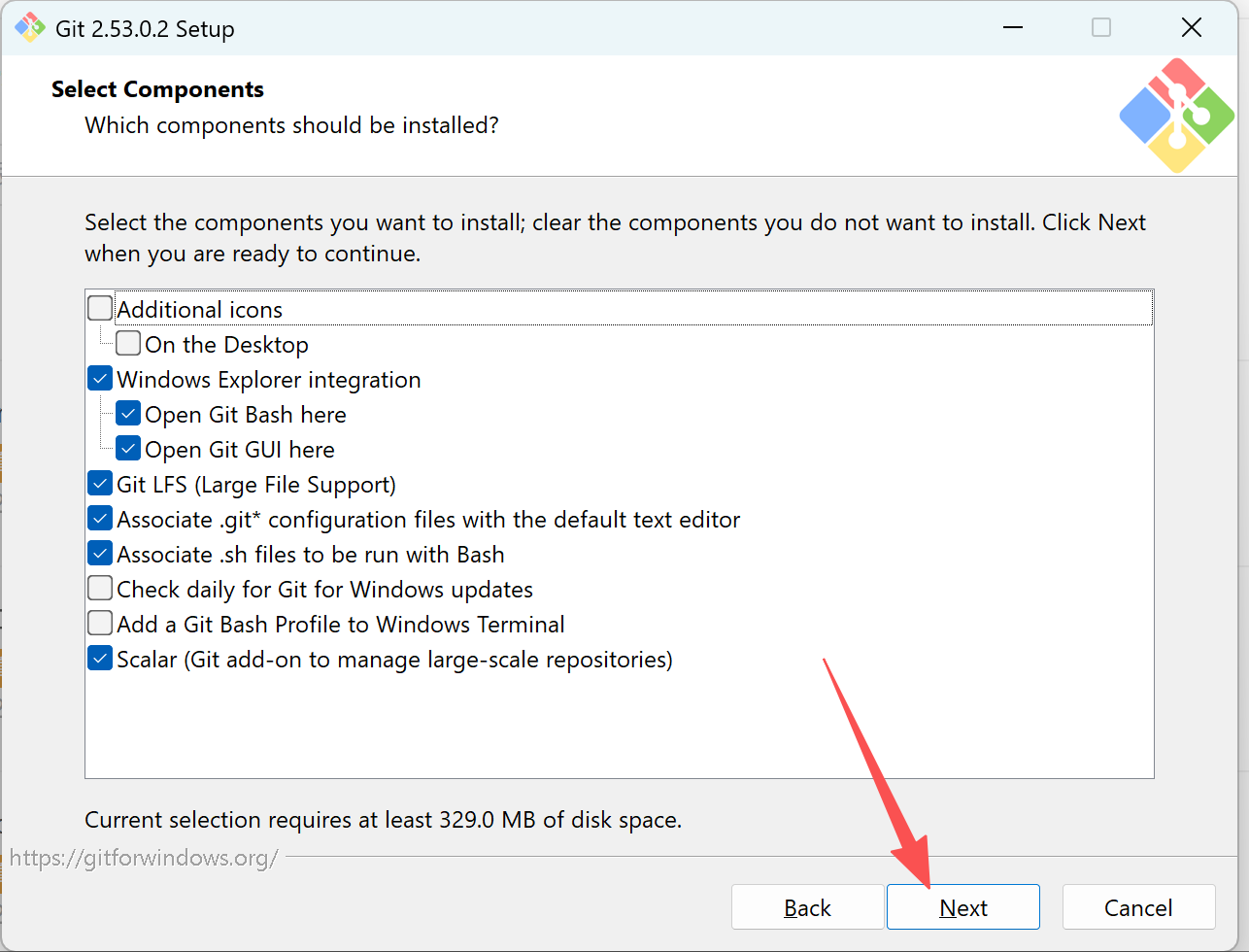
Task: Click the 'Git 2.53.0.2 Setup' title text
Action: coord(145,29)
